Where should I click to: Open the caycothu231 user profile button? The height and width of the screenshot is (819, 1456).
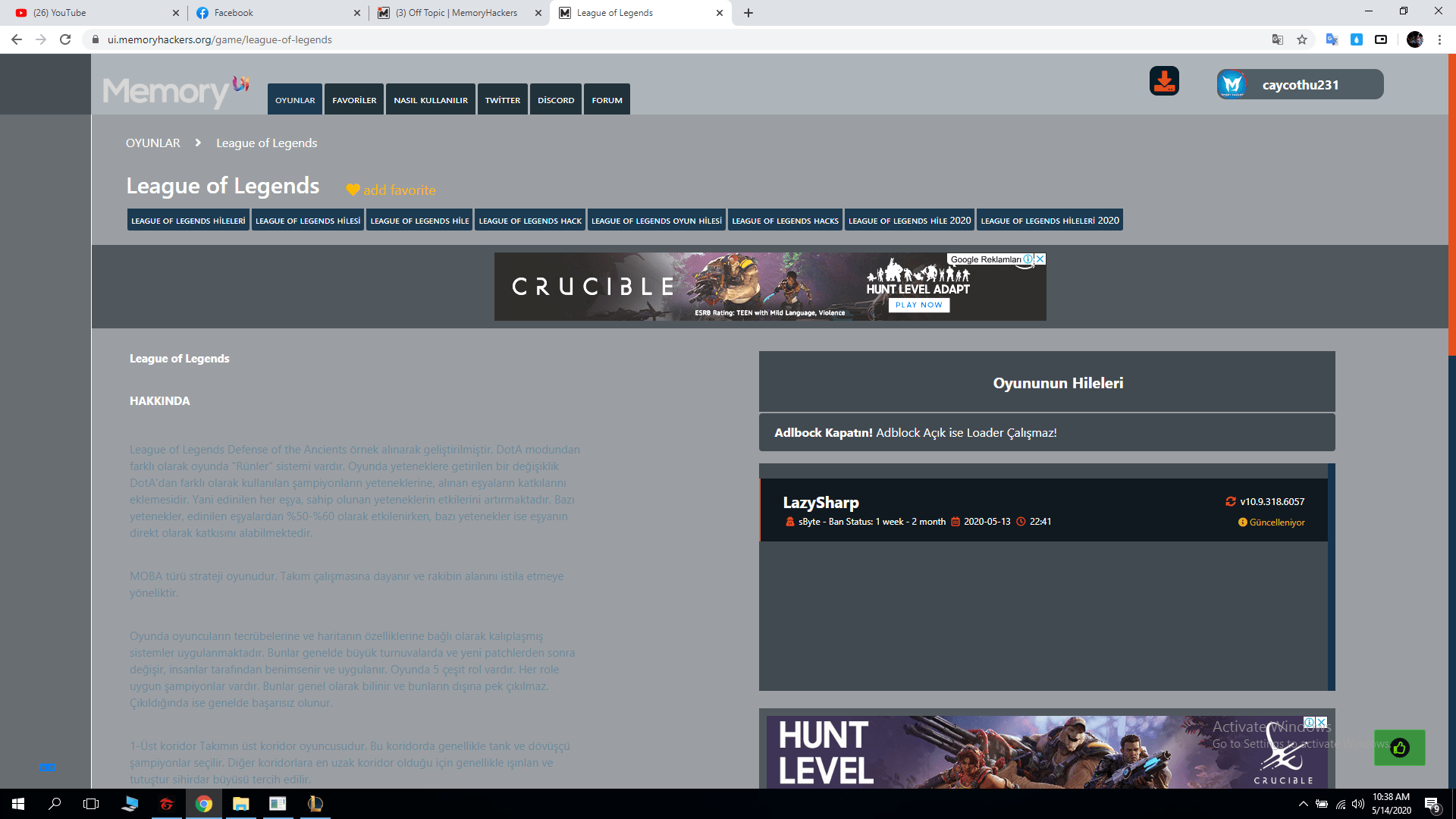(1300, 84)
